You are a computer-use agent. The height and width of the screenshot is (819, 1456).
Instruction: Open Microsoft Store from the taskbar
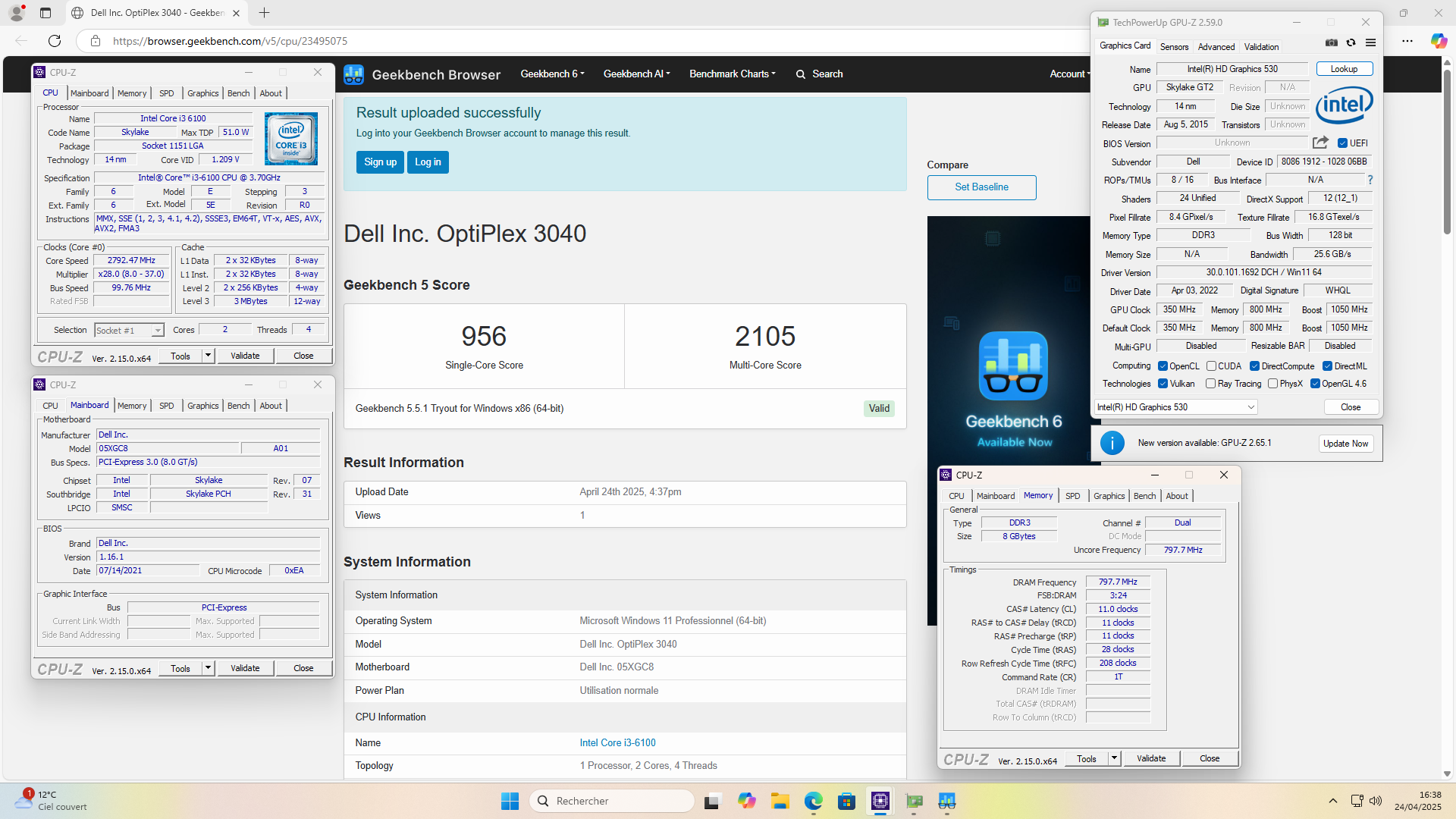pyautogui.click(x=847, y=801)
